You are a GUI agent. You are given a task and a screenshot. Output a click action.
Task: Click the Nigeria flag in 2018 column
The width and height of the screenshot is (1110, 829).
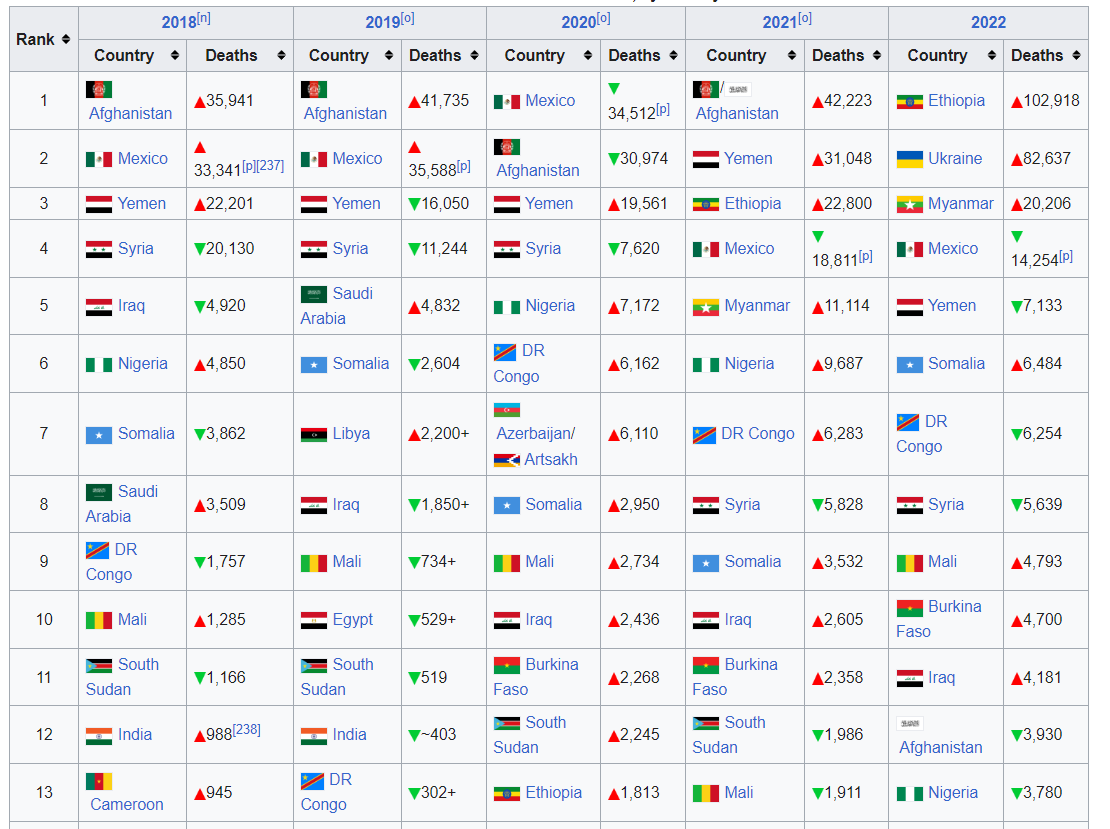(99, 365)
